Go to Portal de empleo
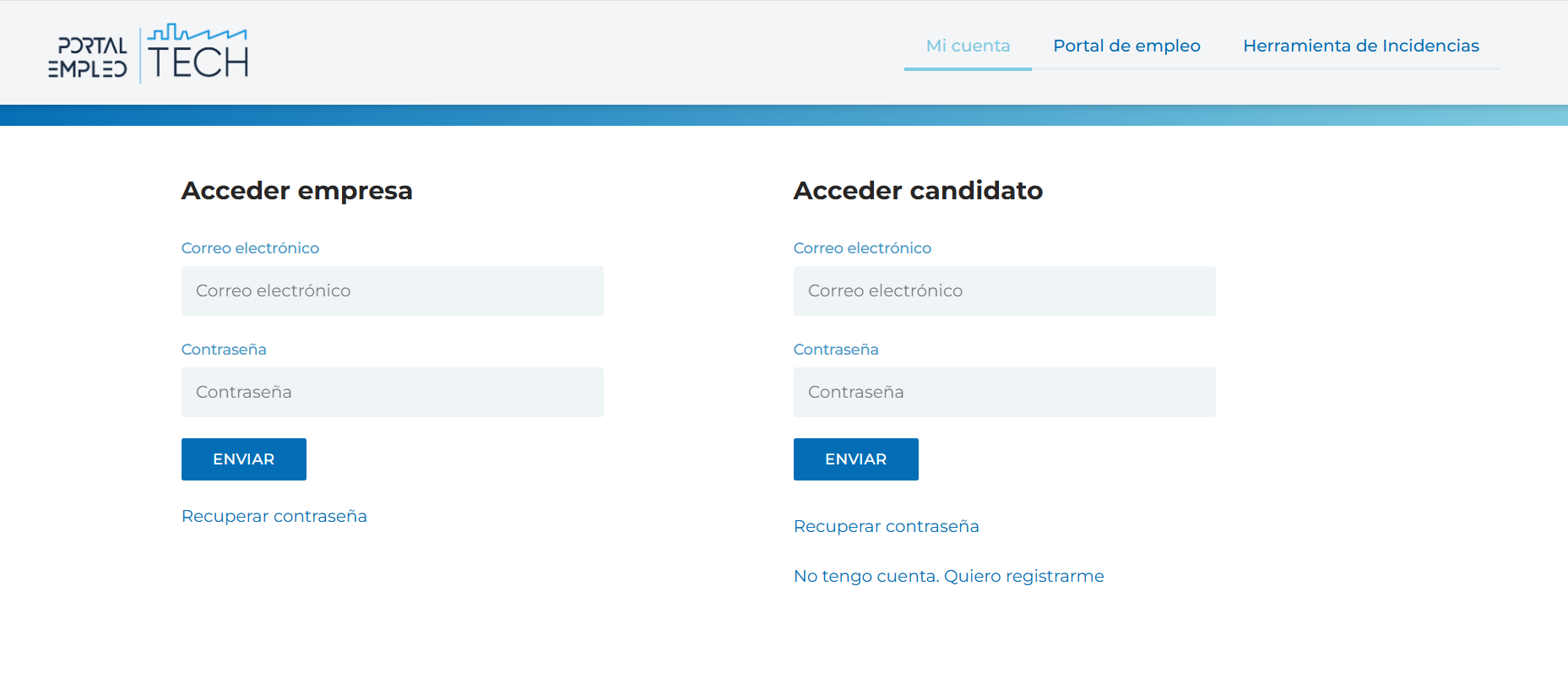The image size is (1568, 684). point(1126,46)
